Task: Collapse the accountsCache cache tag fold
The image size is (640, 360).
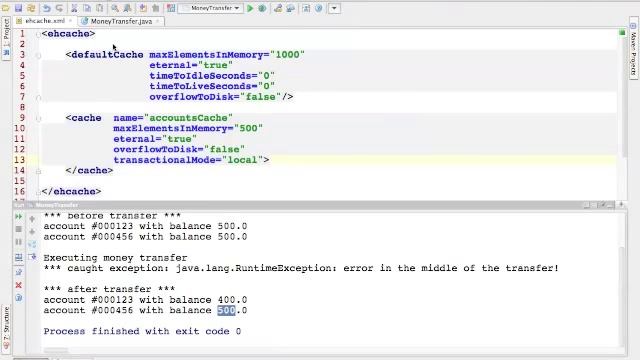Action: [38, 118]
